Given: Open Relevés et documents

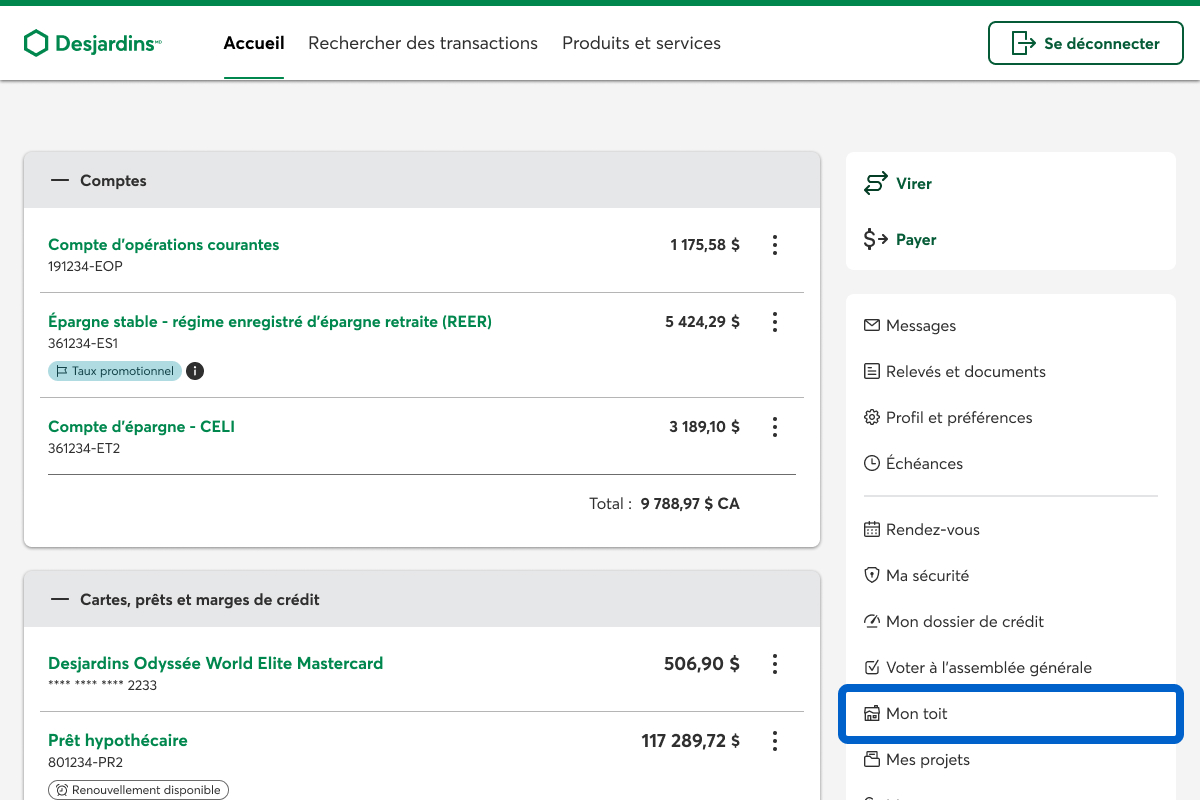Looking at the screenshot, I should 965,372.
